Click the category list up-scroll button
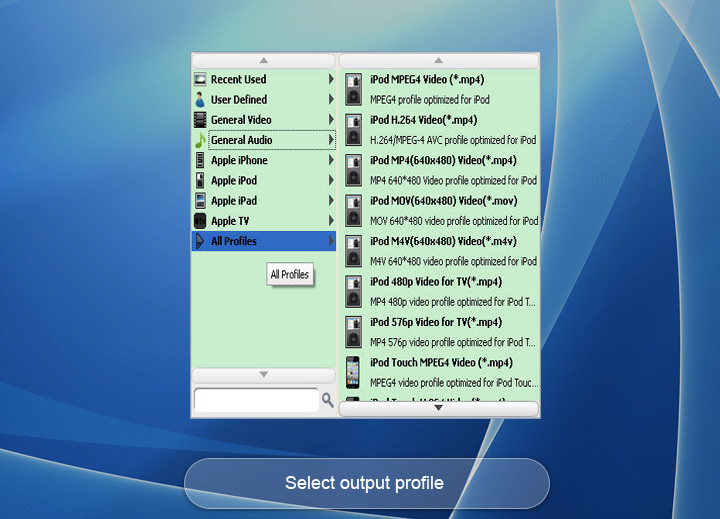The width and height of the screenshot is (720, 519). (x=264, y=61)
